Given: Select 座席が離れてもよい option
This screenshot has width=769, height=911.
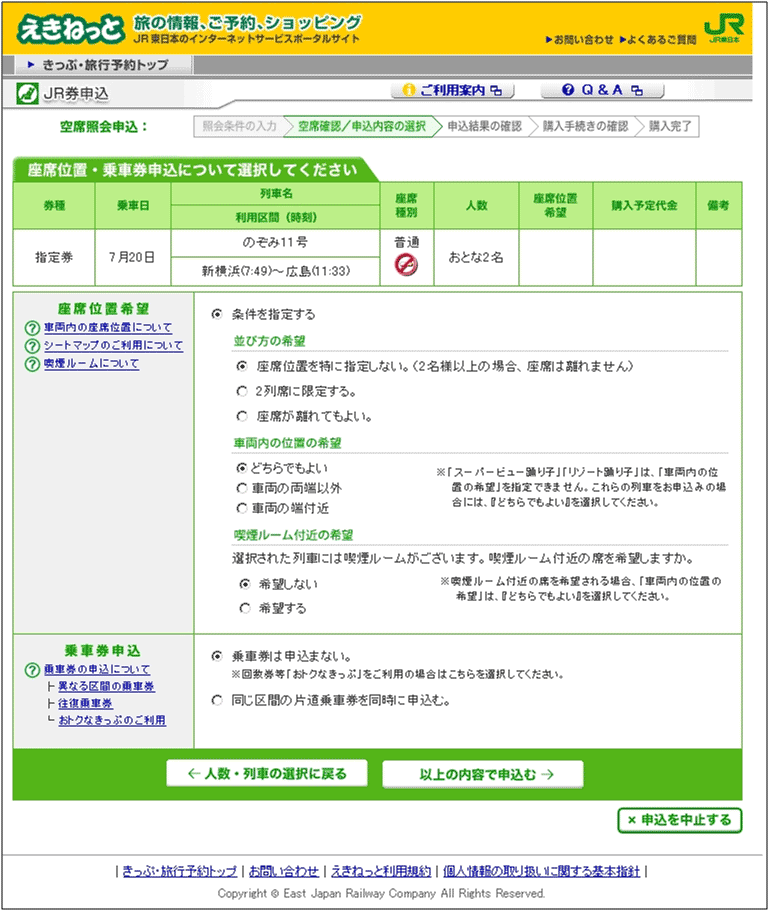Looking at the screenshot, I should click(242, 417).
